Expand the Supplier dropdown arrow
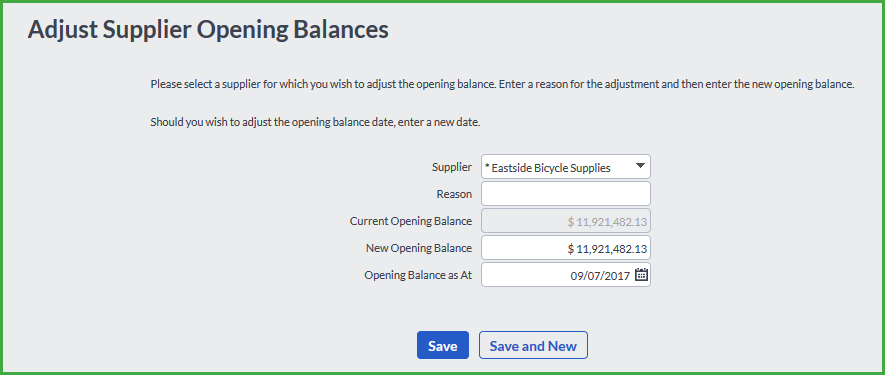 pyautogui.click(x=640, y=166)
